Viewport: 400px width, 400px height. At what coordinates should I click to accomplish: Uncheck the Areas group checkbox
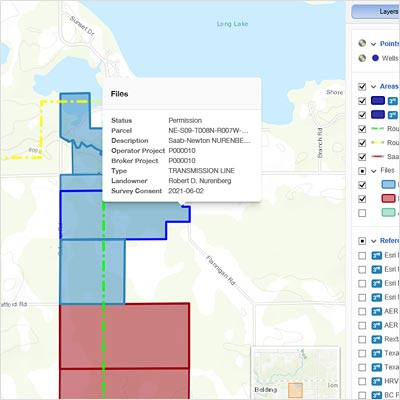coord(362,87)
